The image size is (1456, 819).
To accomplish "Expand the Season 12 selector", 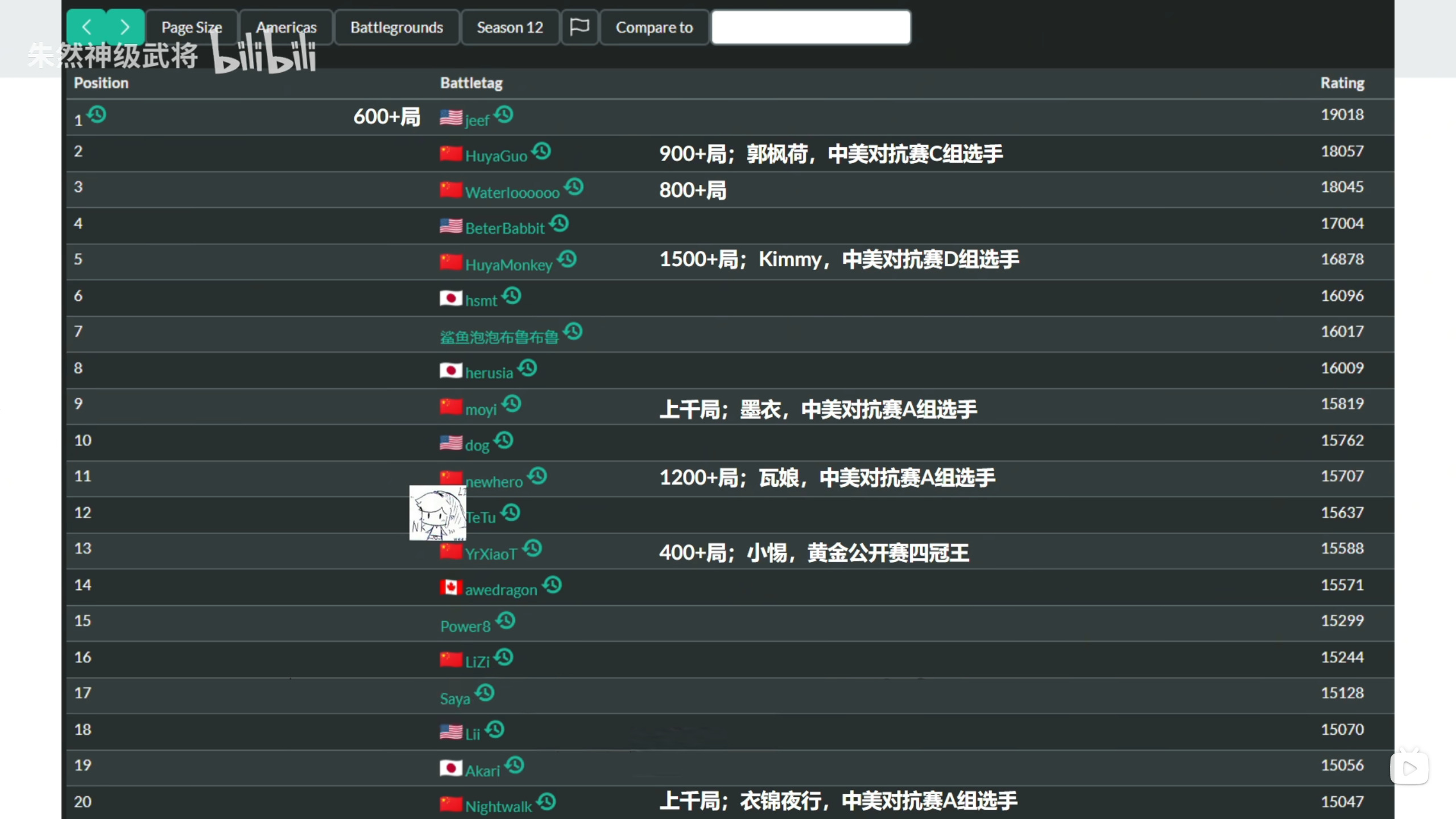I will 510,27.
